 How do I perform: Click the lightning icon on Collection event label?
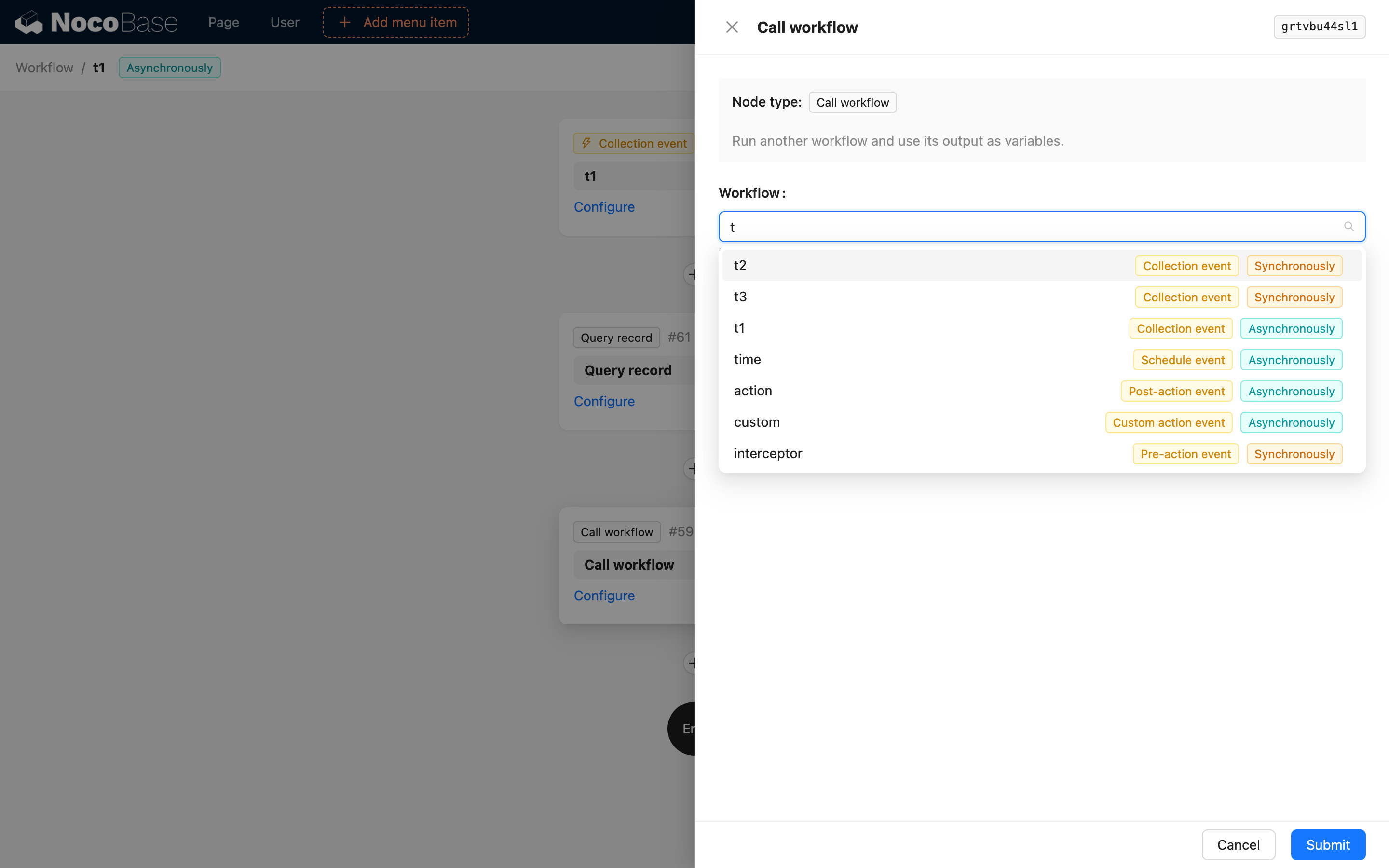(586, 144)
